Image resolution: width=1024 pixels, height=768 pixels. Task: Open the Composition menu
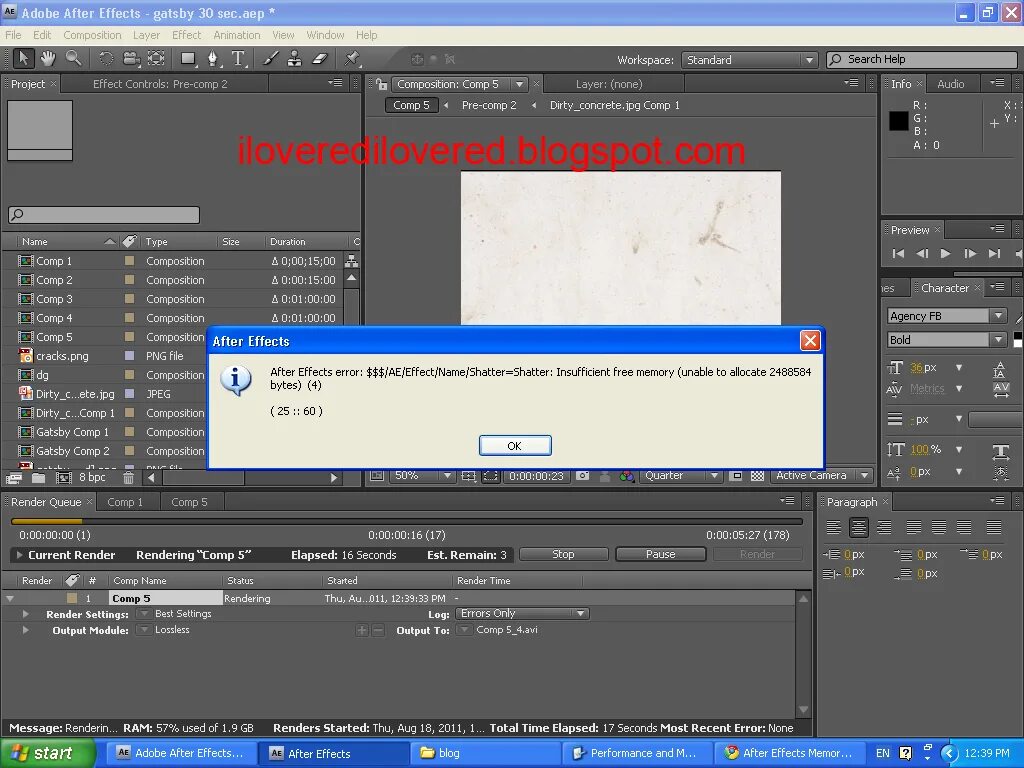point(92,35)
